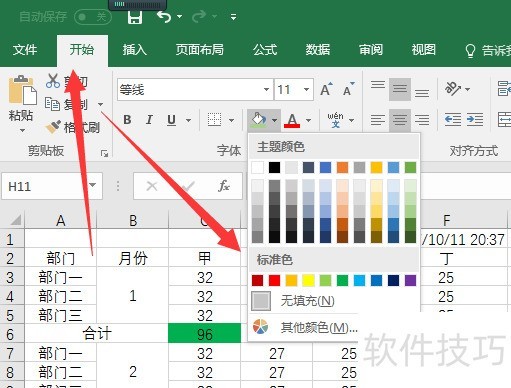
Task: Pick the orange theme color swatch
Action: click(342, 167)
